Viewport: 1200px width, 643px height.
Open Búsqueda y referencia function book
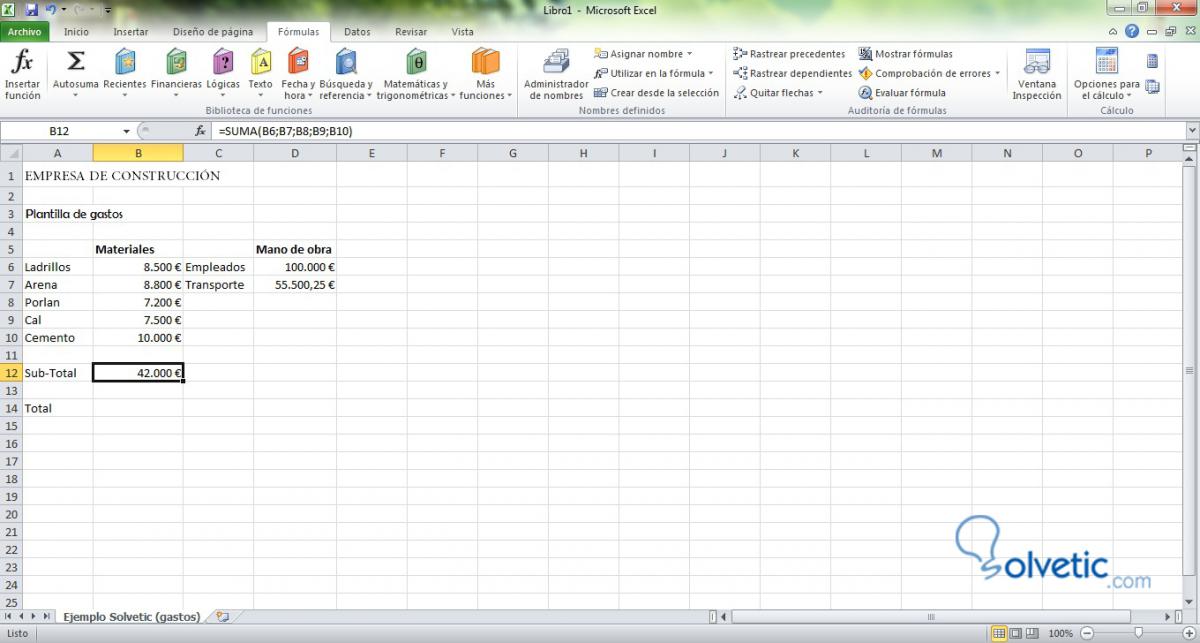tap(346, 74)
